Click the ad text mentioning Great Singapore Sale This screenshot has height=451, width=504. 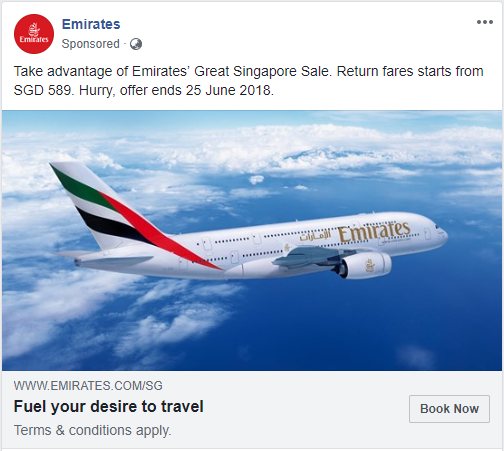coord(248,71)
